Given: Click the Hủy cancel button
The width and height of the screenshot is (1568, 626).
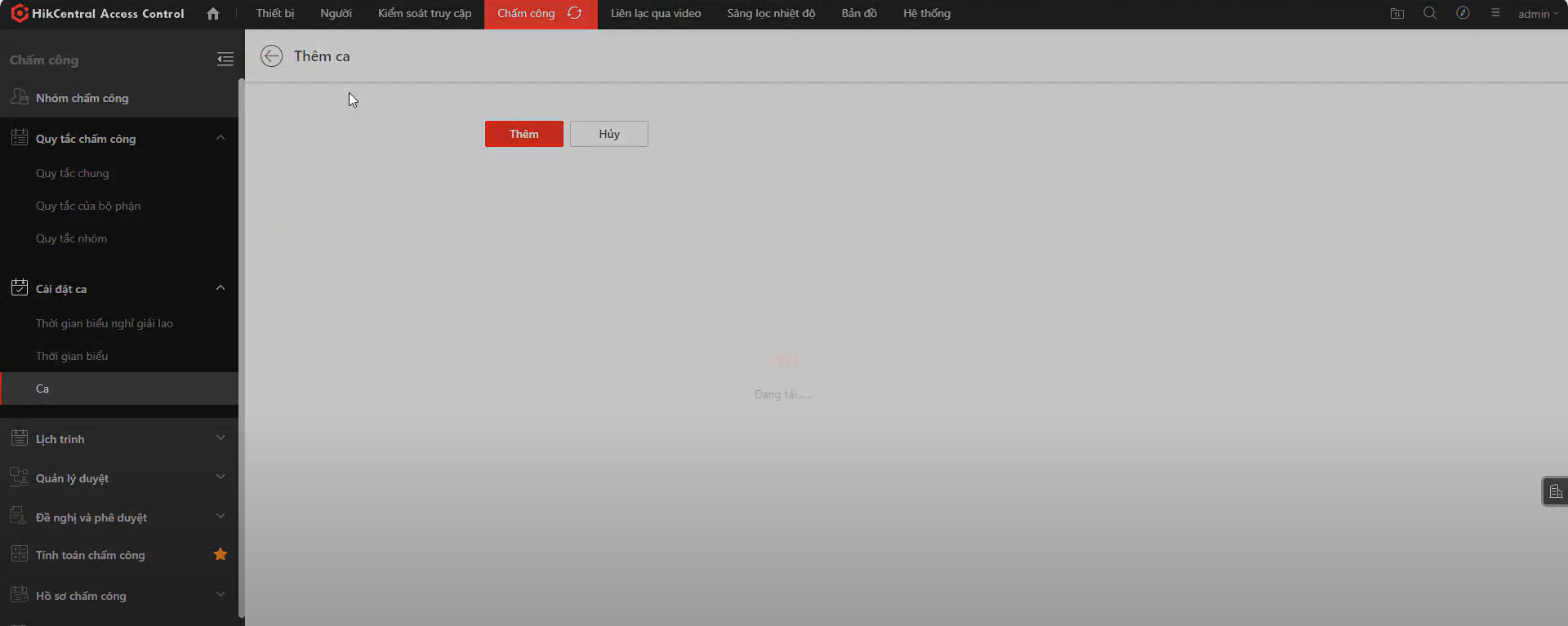Looking at the screenshot, I should tap(608, 134).
